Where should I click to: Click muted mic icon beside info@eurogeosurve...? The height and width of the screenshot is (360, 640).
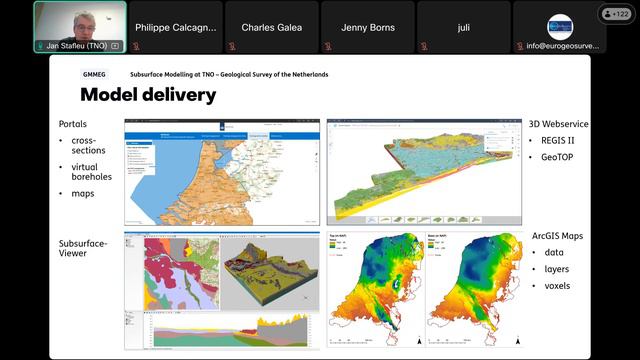(520, 46)
